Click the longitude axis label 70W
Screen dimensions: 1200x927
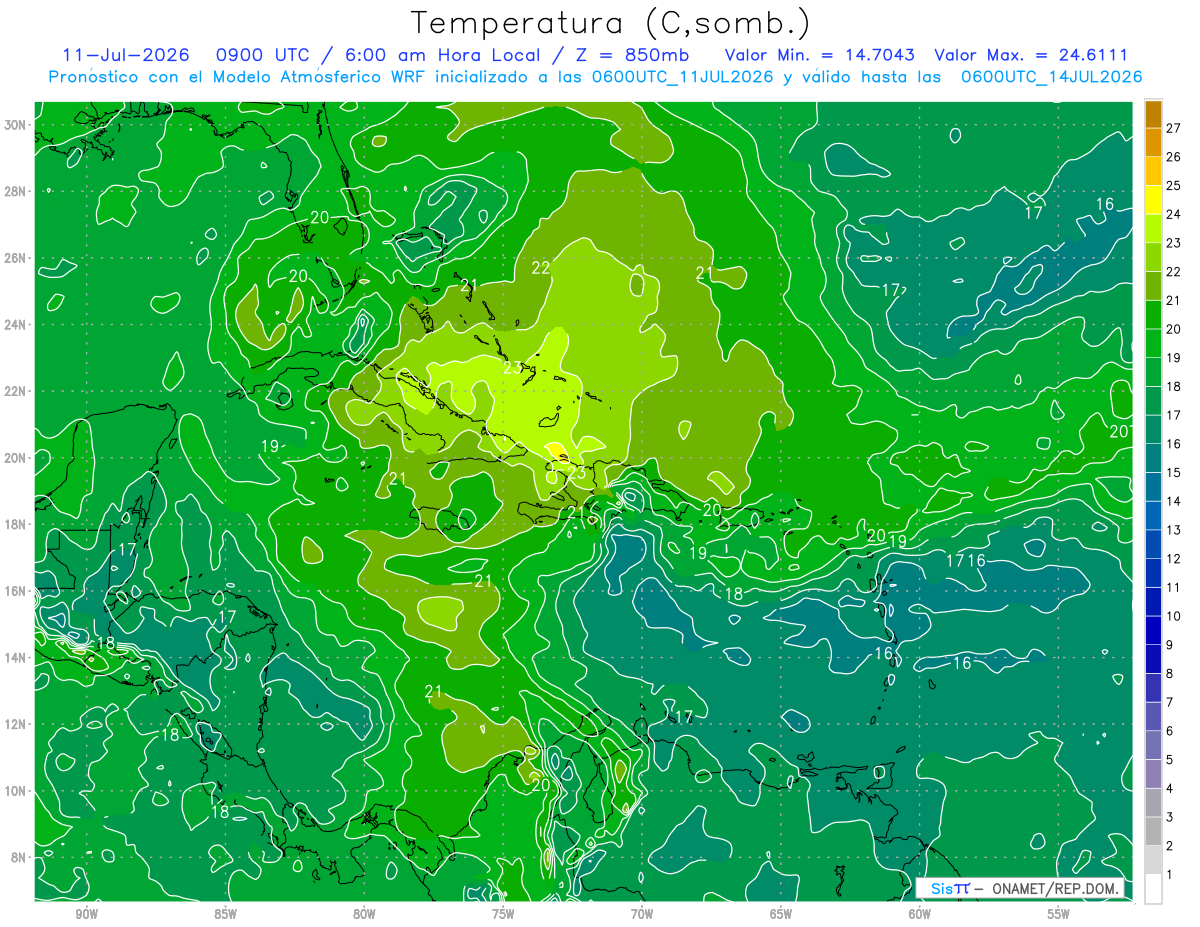(642, 914)
